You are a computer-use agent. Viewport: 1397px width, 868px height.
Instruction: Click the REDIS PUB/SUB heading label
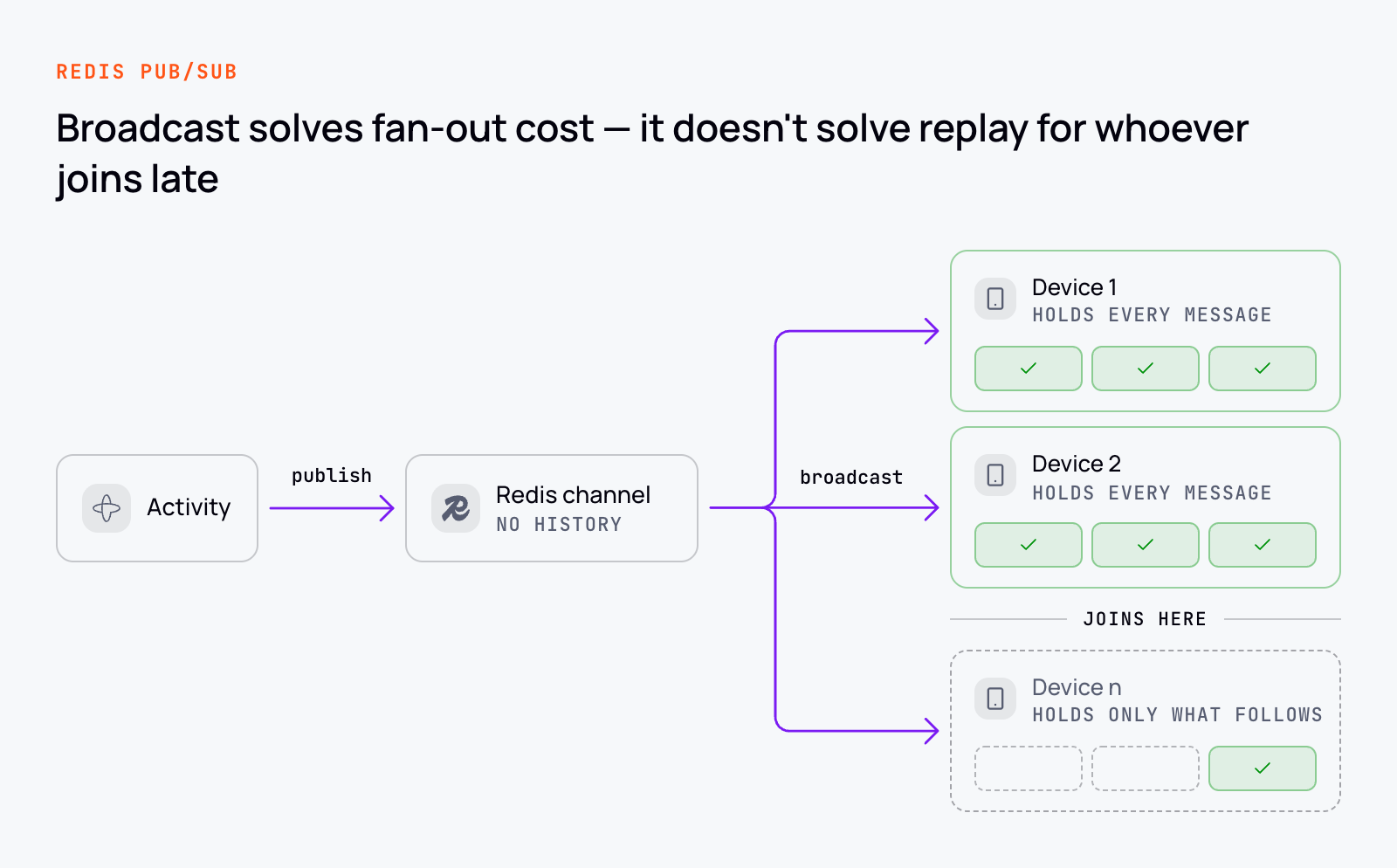coord(147,72)
